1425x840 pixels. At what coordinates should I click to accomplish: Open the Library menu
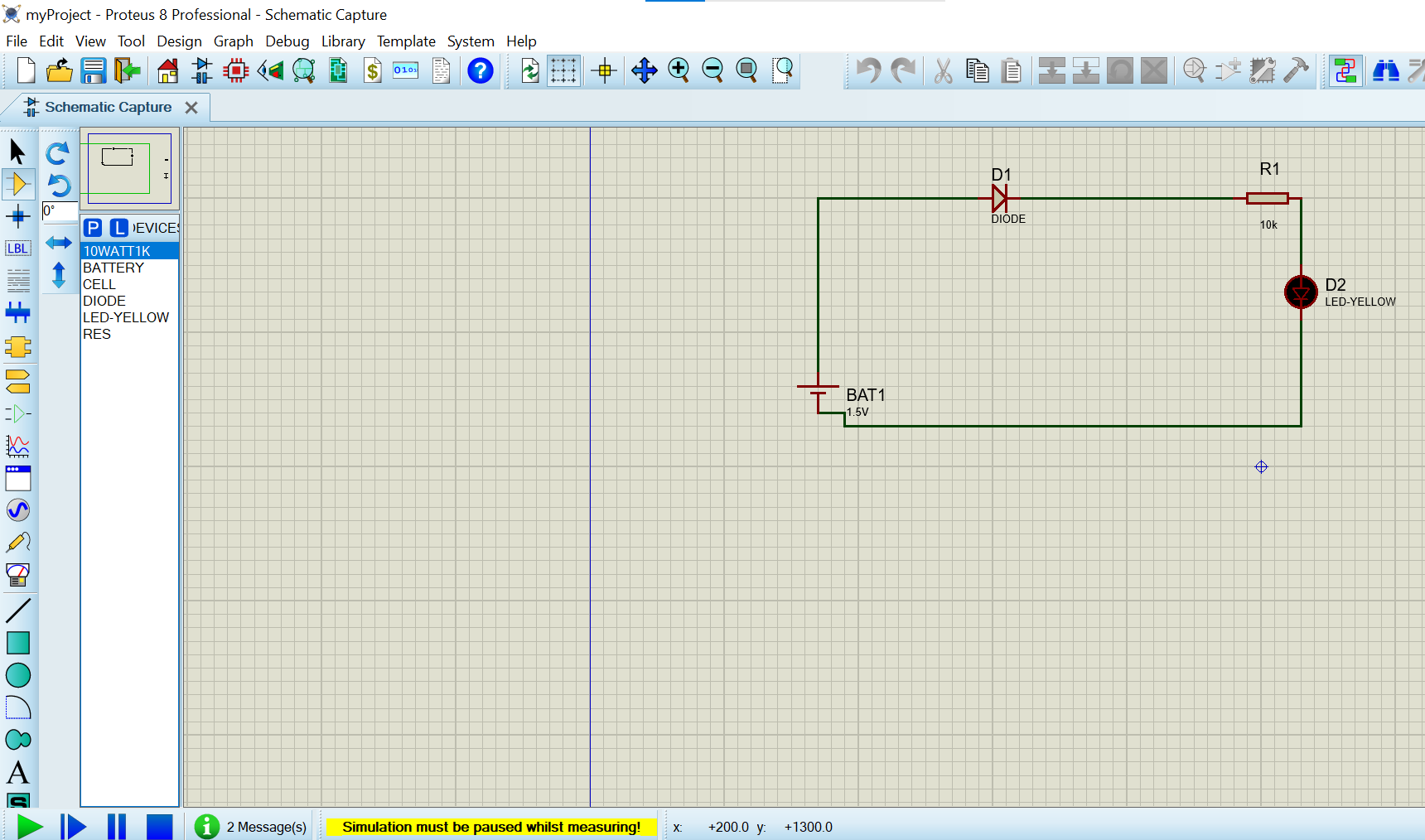pos(343,41)
